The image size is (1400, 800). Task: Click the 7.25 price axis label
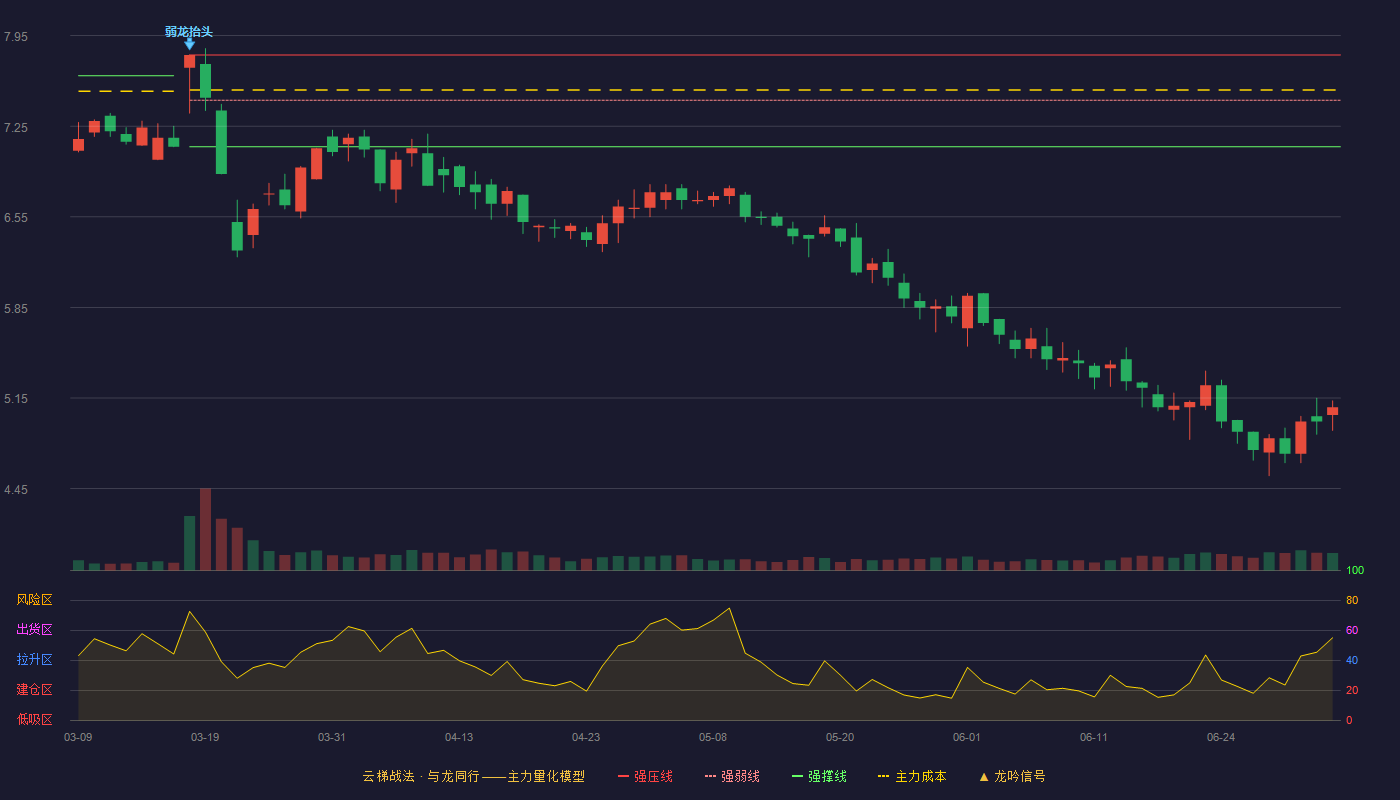click(16, 128)
